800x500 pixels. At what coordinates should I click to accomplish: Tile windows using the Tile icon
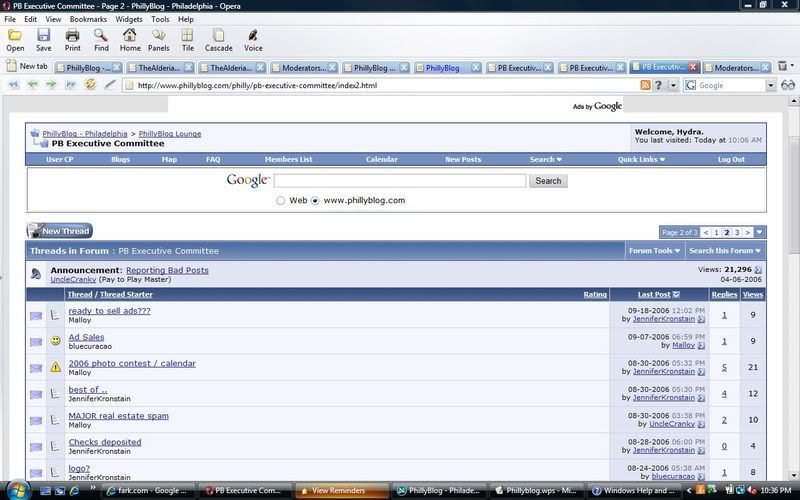click(188, 35)
